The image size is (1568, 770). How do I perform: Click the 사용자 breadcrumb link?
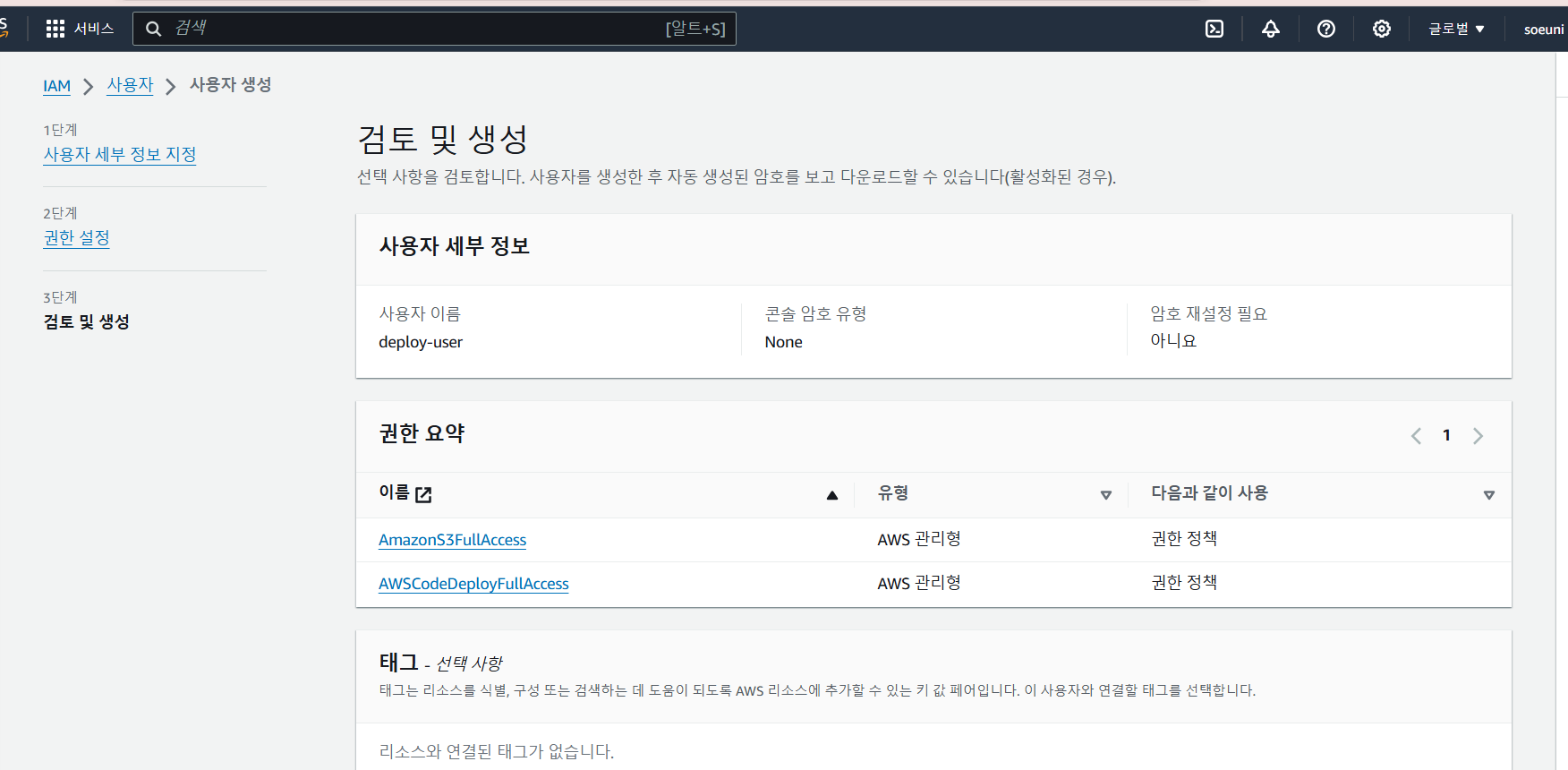coord(130,85)
